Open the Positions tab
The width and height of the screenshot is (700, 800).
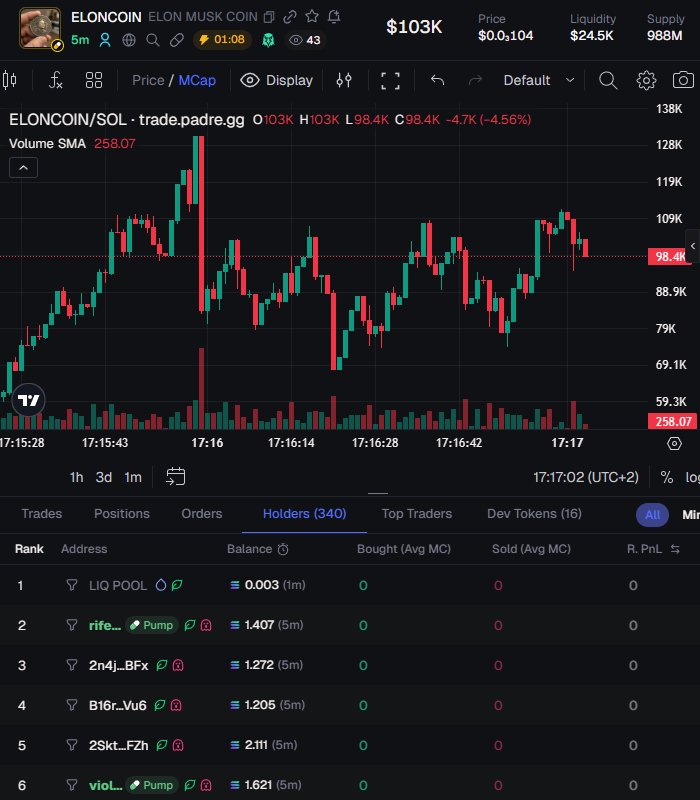[122, 513]
